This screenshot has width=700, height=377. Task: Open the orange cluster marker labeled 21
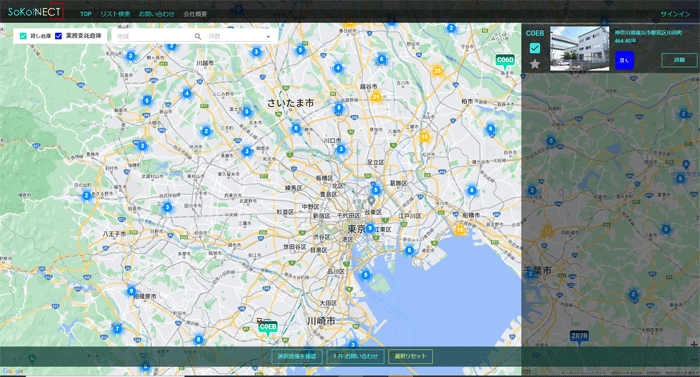376,97
